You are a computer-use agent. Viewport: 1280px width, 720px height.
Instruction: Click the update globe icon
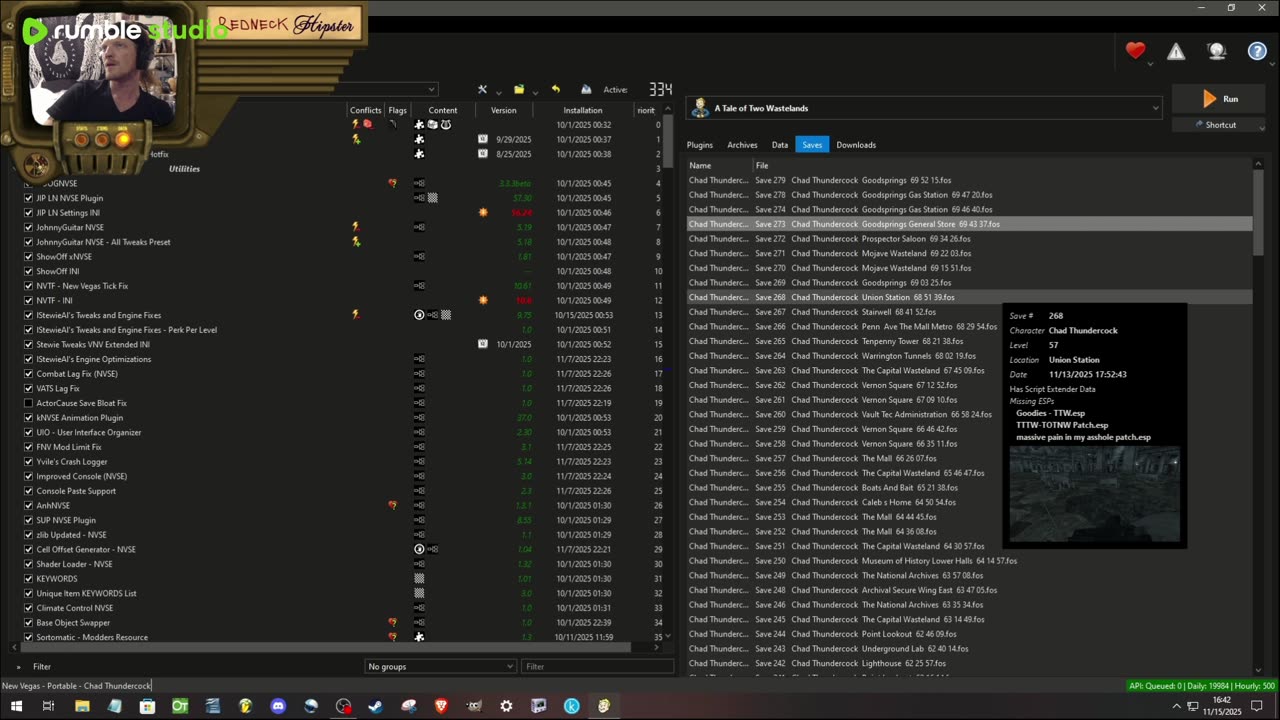coord(1217,52)
